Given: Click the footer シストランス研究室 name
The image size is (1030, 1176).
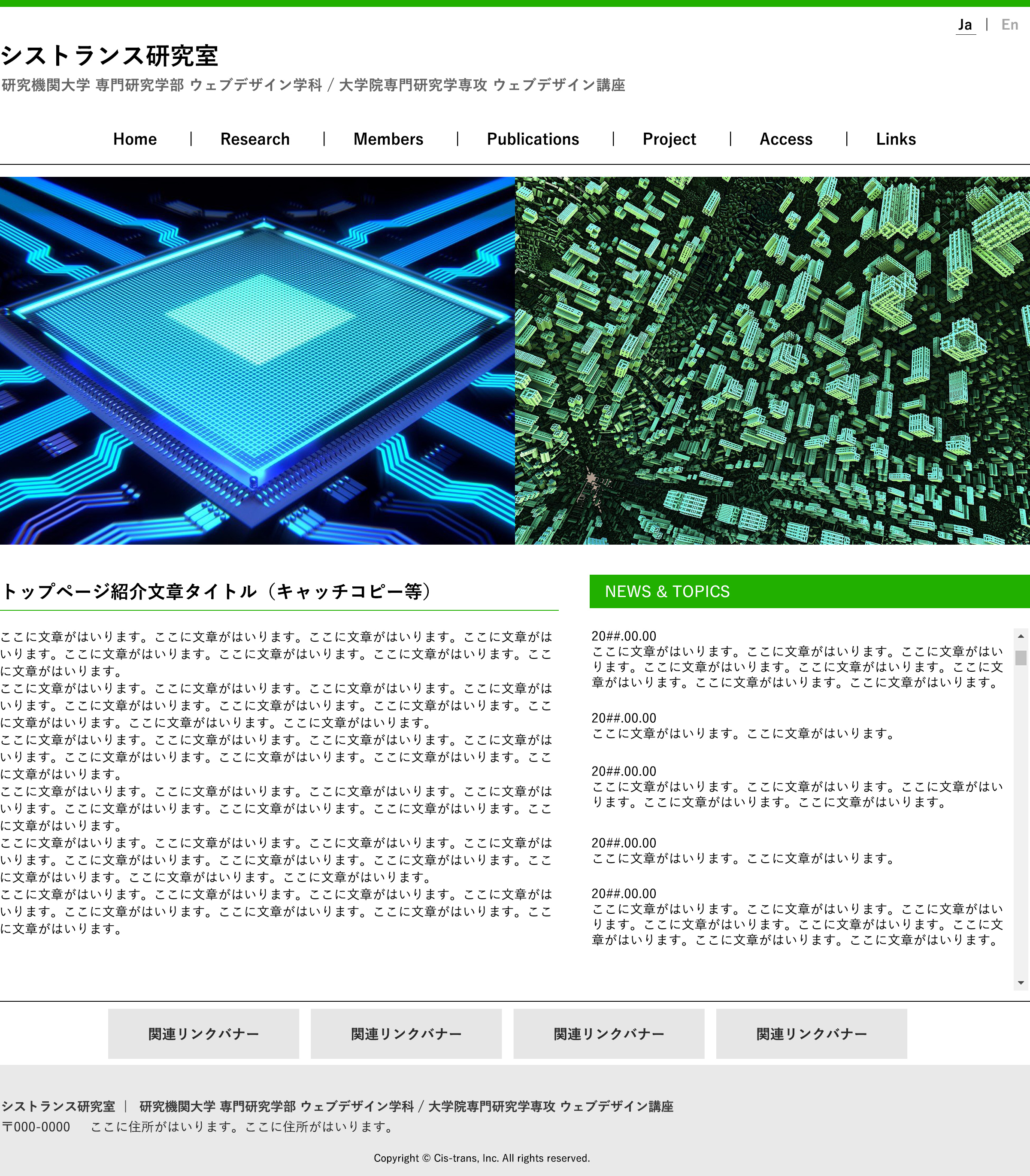Looking at the screenshot, I should click(x=58, y=1106).
